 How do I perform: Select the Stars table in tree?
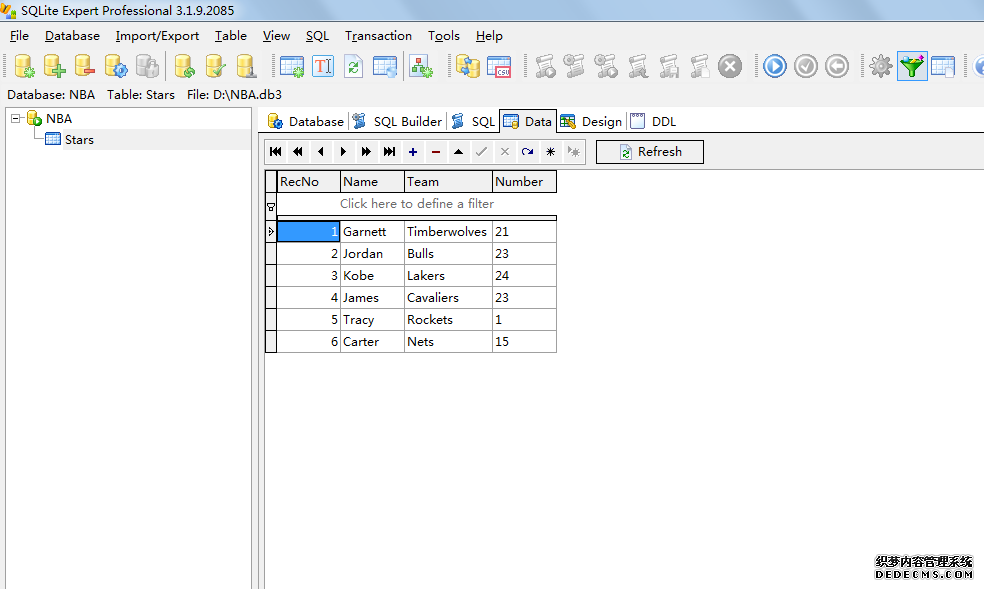pos(79,140)
